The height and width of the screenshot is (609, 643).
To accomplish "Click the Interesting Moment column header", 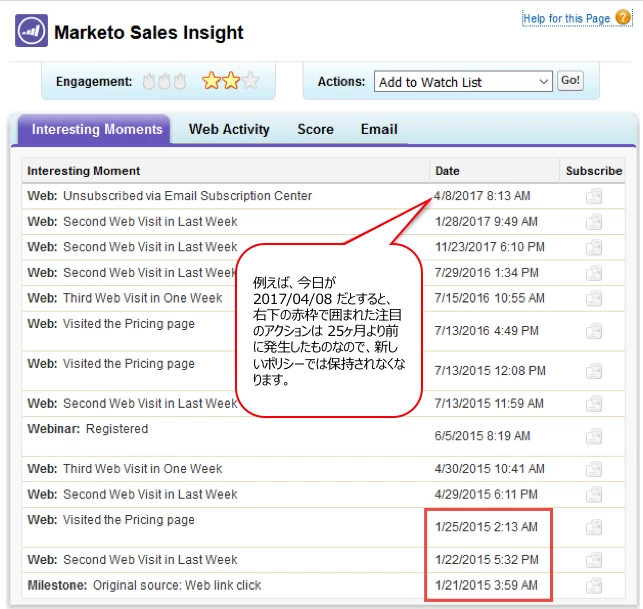I will pyautogui.click(x=84, y=171).
